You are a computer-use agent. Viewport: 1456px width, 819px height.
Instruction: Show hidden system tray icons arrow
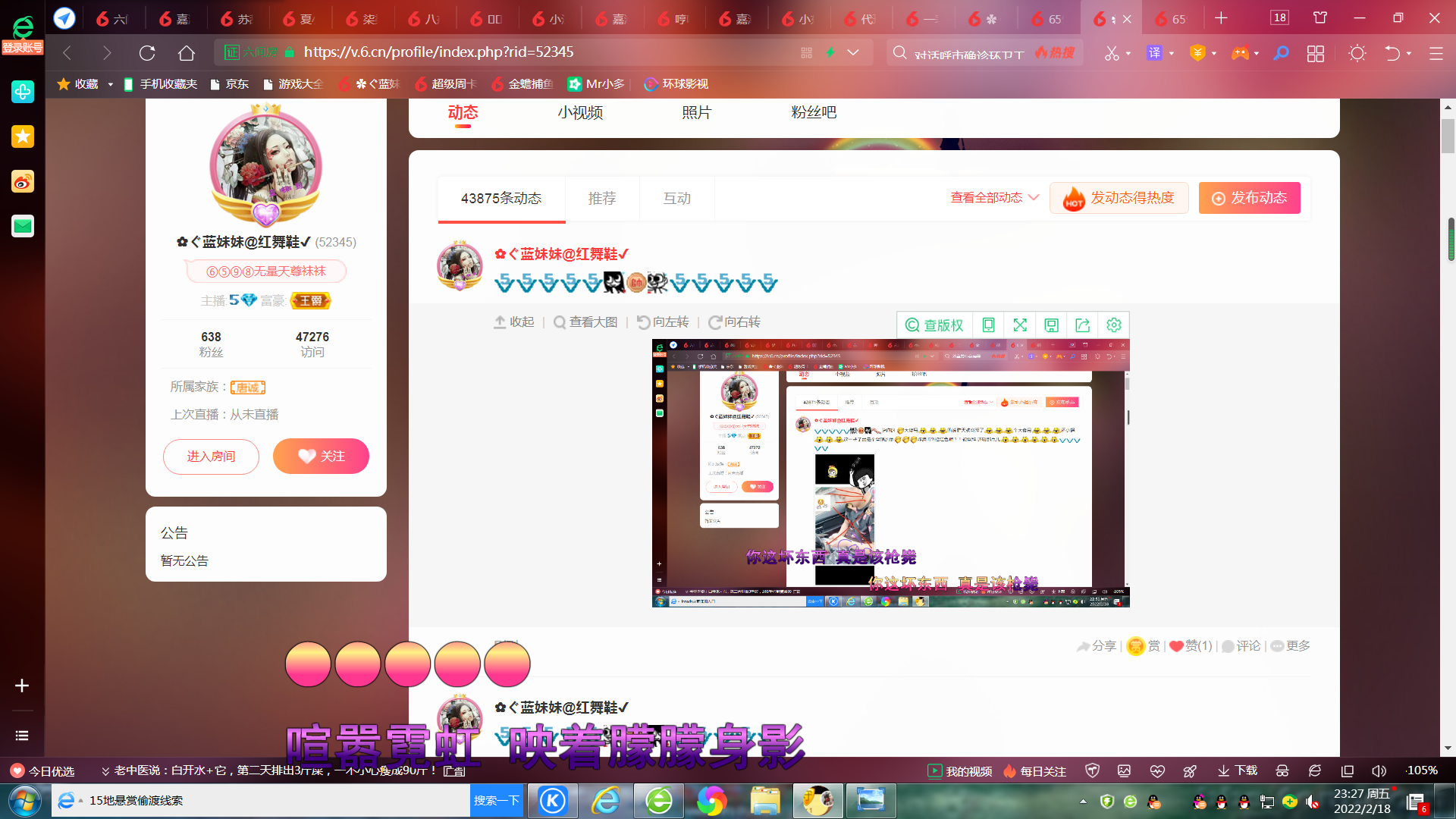point(1083,801)
